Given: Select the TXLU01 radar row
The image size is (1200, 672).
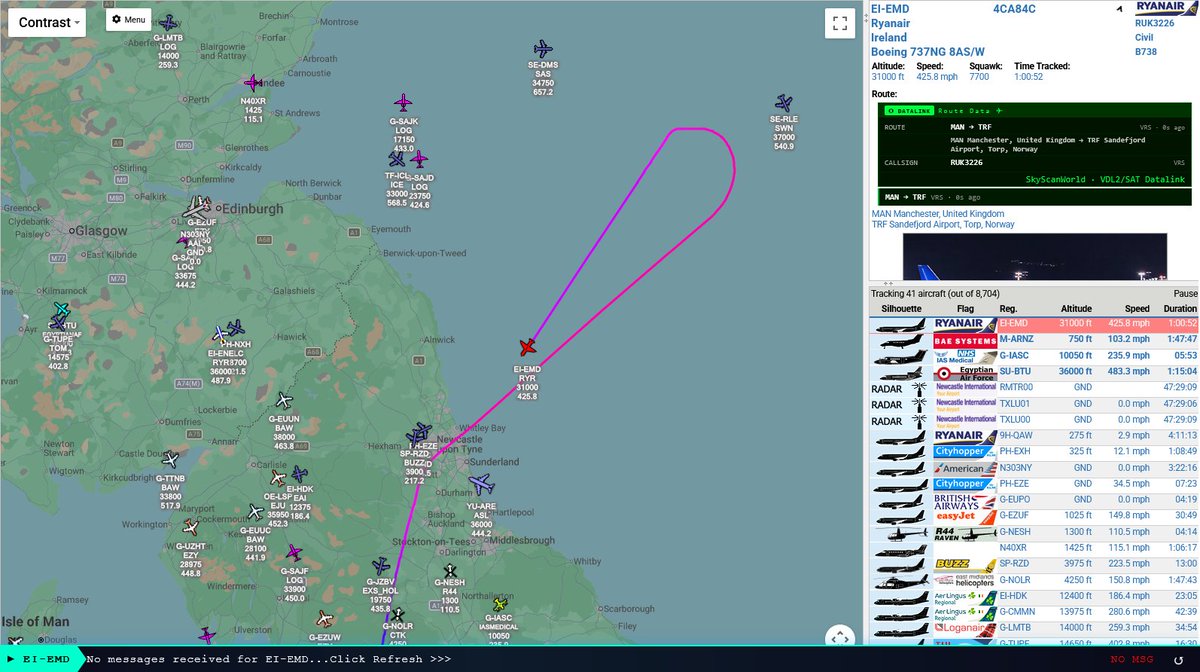Looking at the screenshot, I should click(x=1034, y=404).
